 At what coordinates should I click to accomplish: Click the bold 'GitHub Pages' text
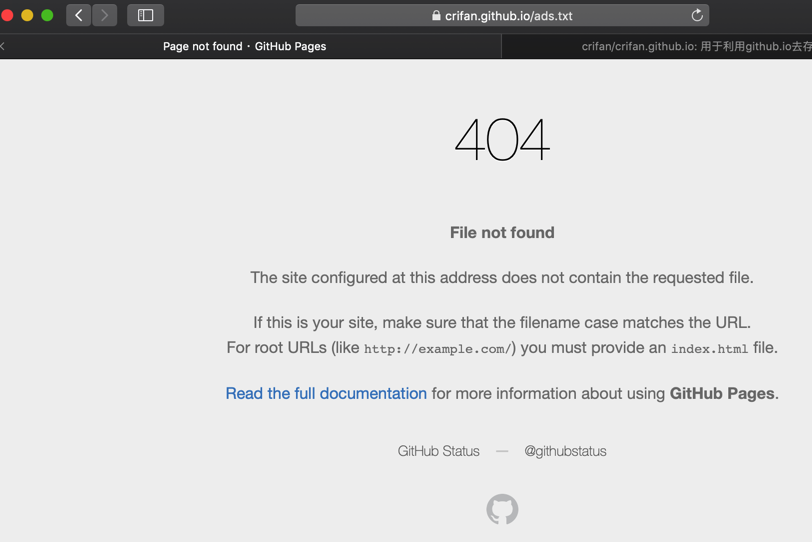click(722, 393)
